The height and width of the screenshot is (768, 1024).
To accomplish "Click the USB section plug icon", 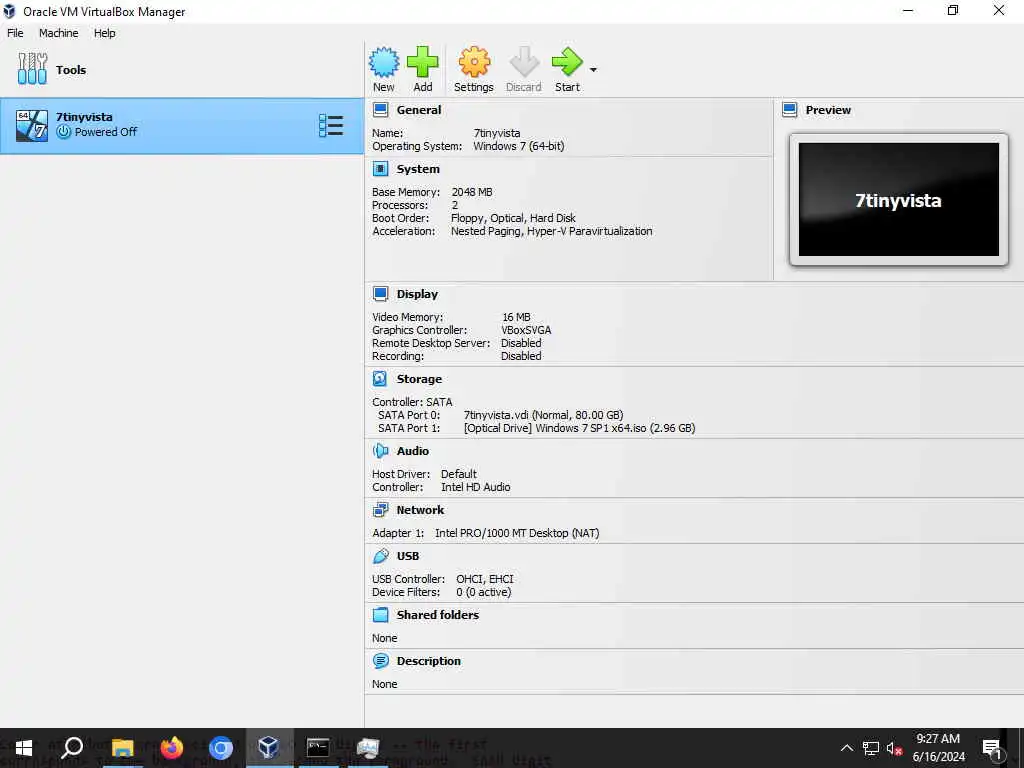I will 381,556.
